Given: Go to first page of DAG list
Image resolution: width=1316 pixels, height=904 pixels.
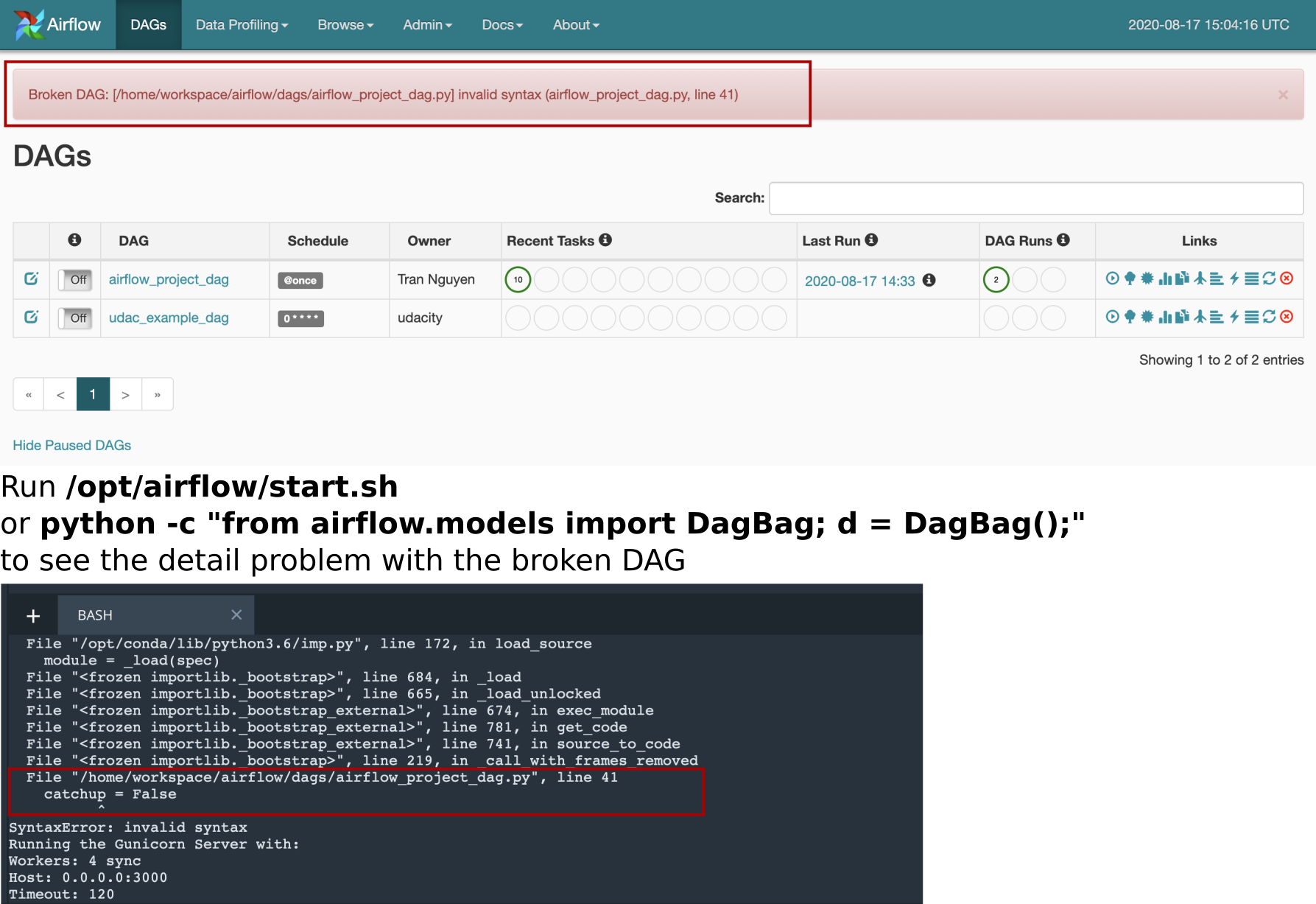Looking at the screenshot, I should click(29, 394).
